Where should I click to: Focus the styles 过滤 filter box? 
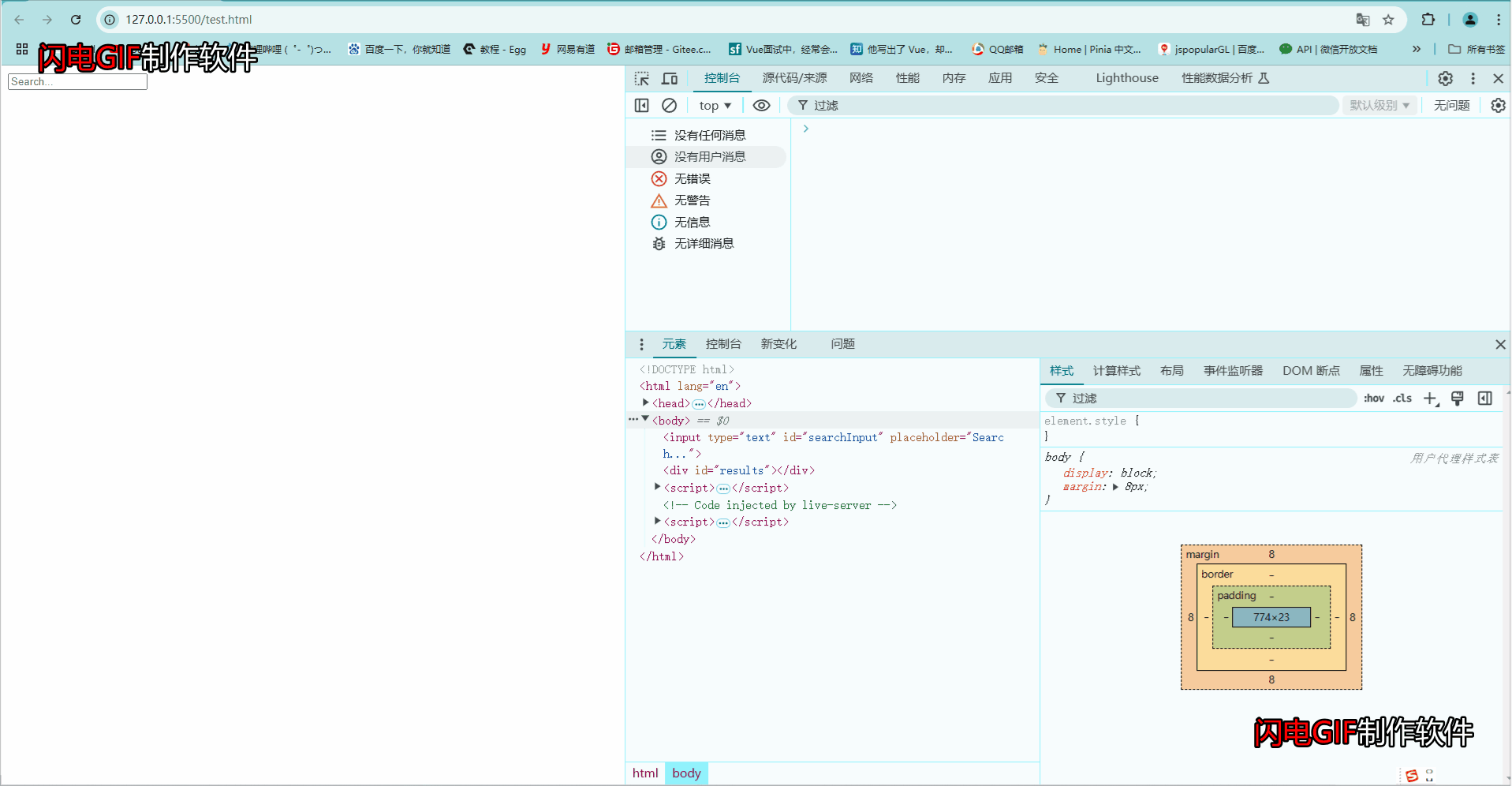pos(1200,399)
